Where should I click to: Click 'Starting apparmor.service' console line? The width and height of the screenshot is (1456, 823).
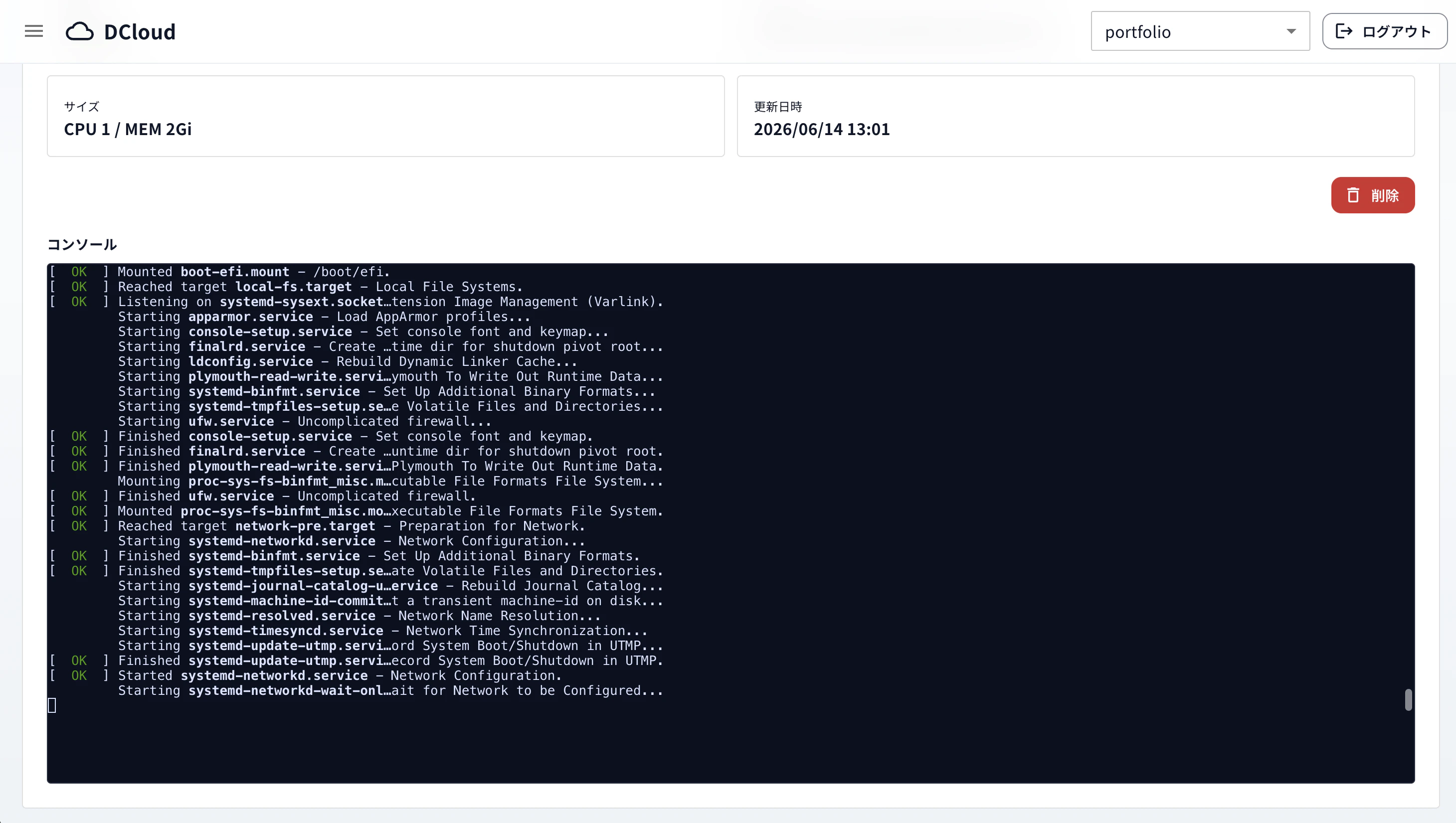(x=325, y=317)
